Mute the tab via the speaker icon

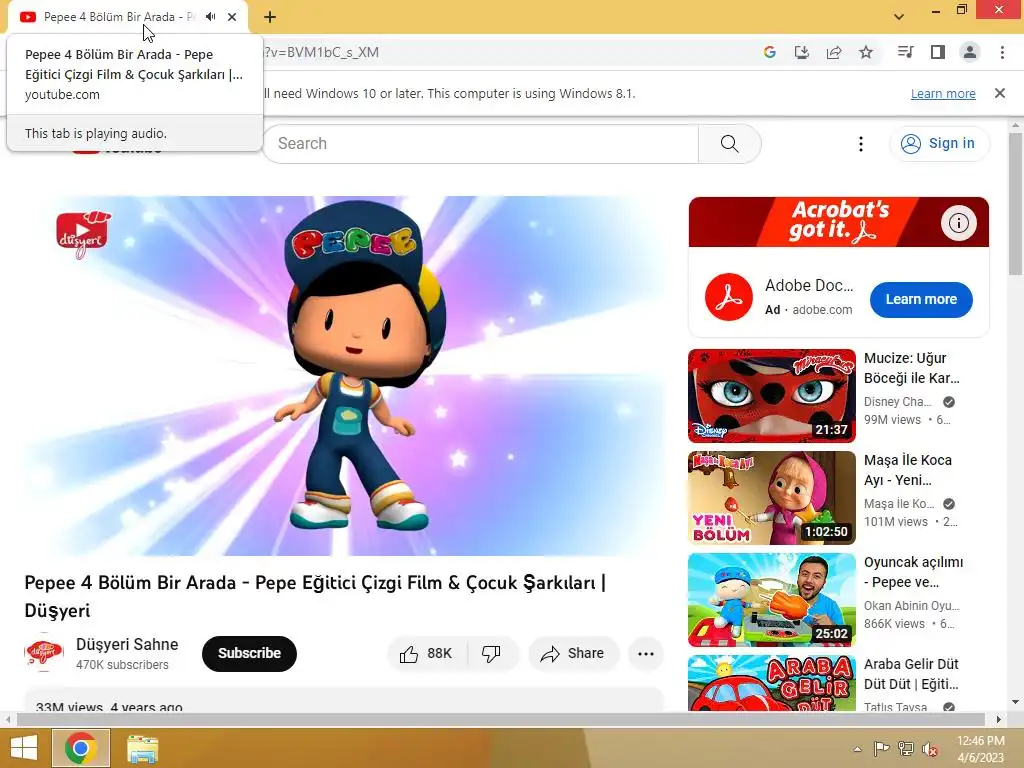point(210,17)
